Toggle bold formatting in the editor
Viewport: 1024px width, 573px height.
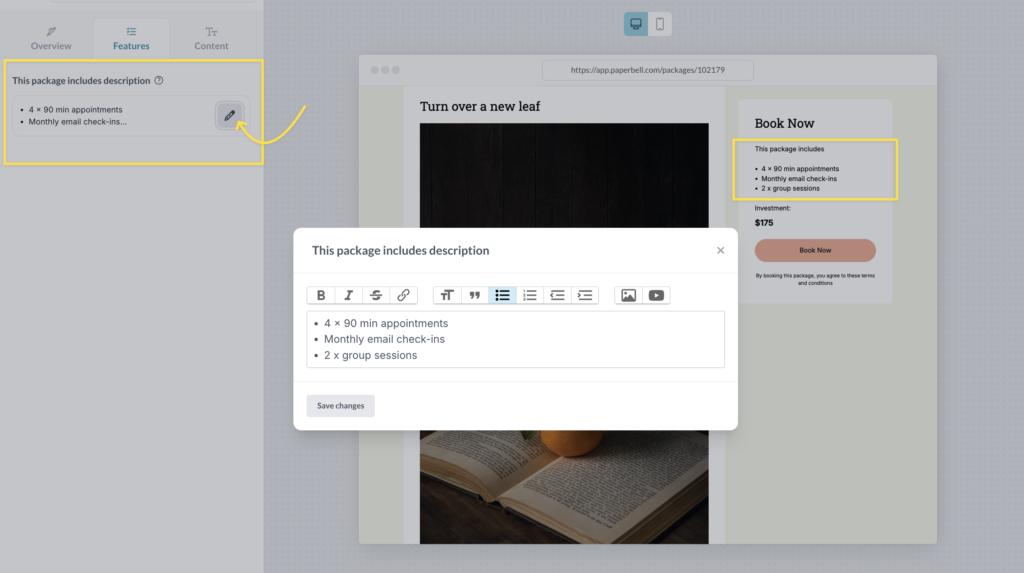coord(321,295)
